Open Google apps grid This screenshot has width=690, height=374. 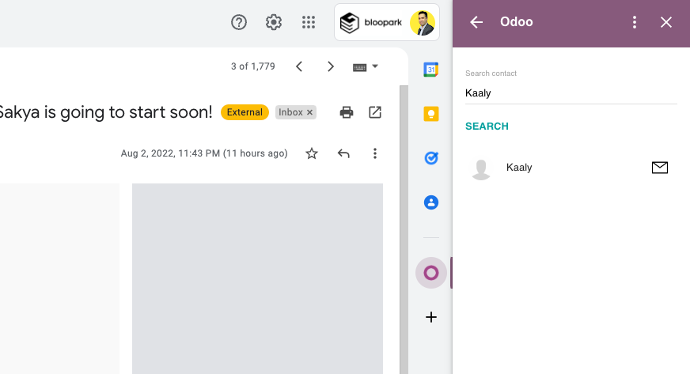point(308,22)
